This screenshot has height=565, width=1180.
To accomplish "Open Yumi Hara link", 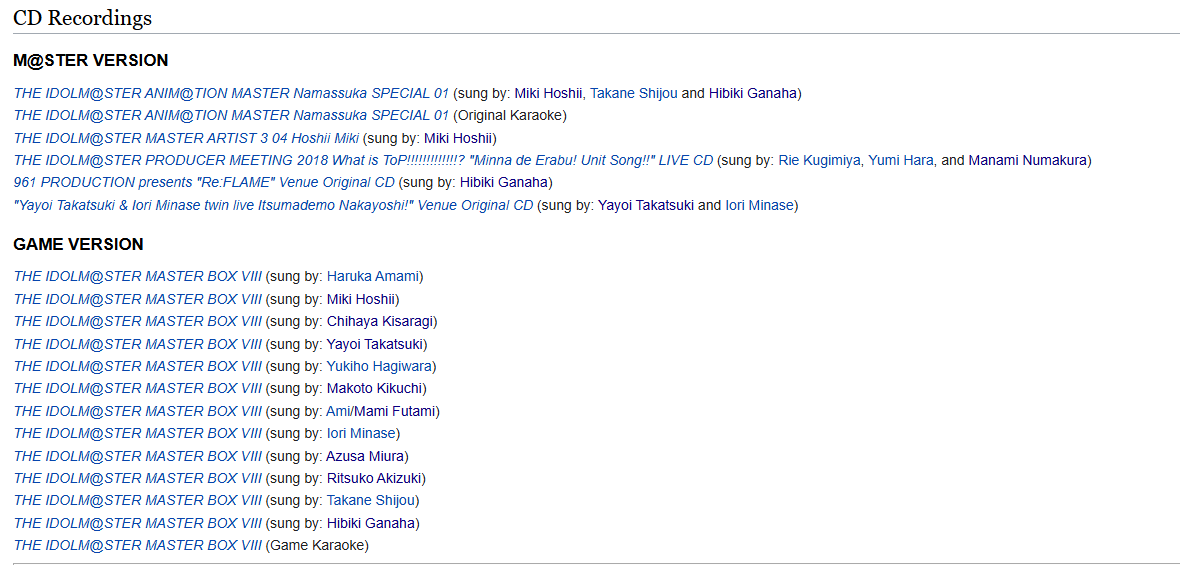I will point(901,160).
